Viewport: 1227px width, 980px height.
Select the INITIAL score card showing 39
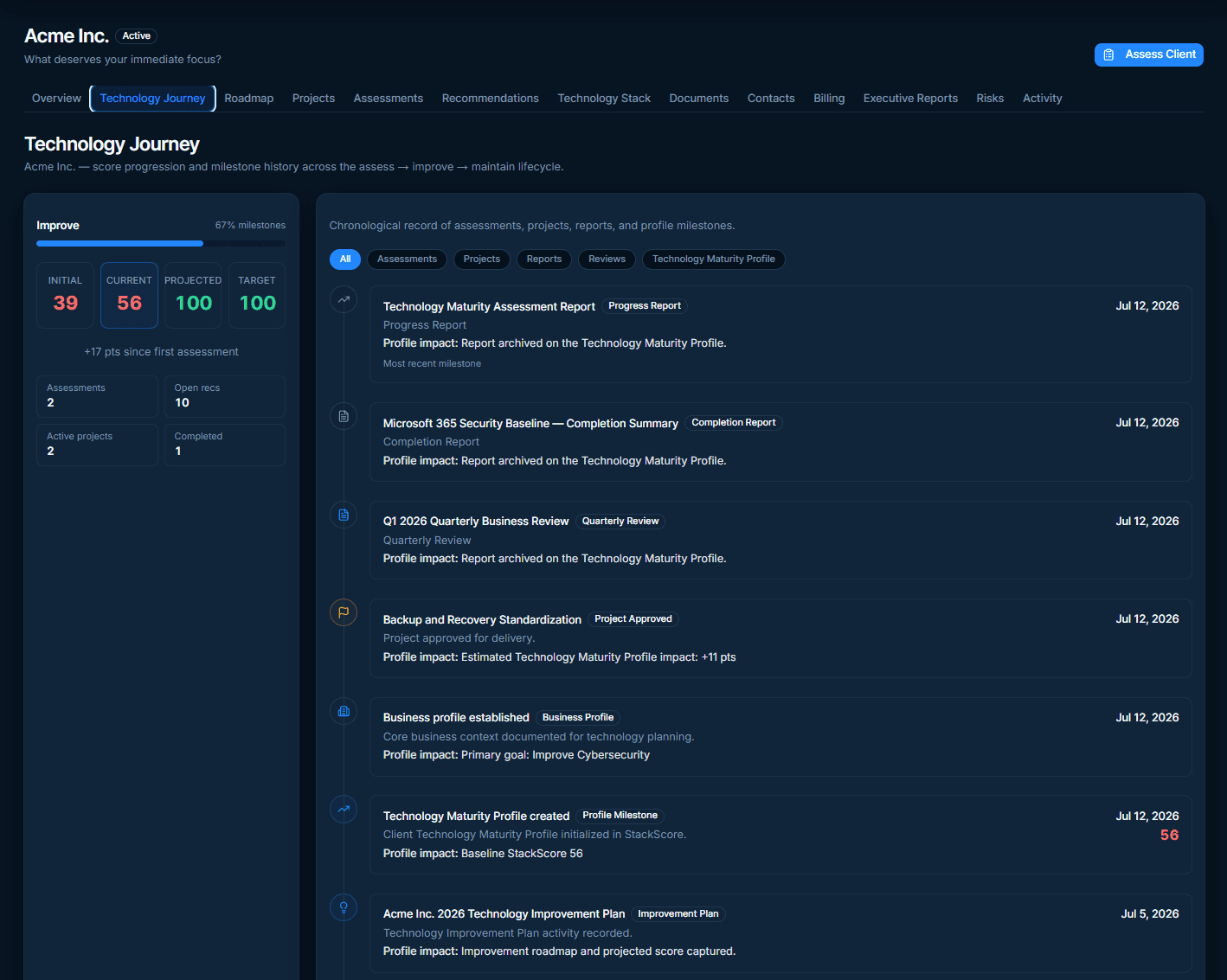click(65, 295)
